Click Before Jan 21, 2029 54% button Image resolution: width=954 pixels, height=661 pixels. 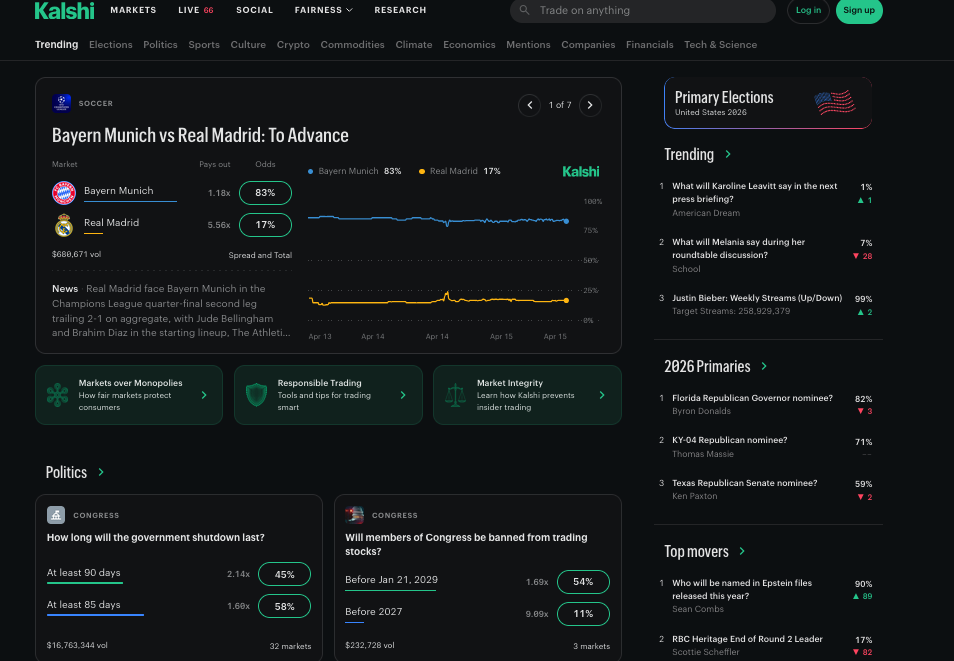[583, 582]
